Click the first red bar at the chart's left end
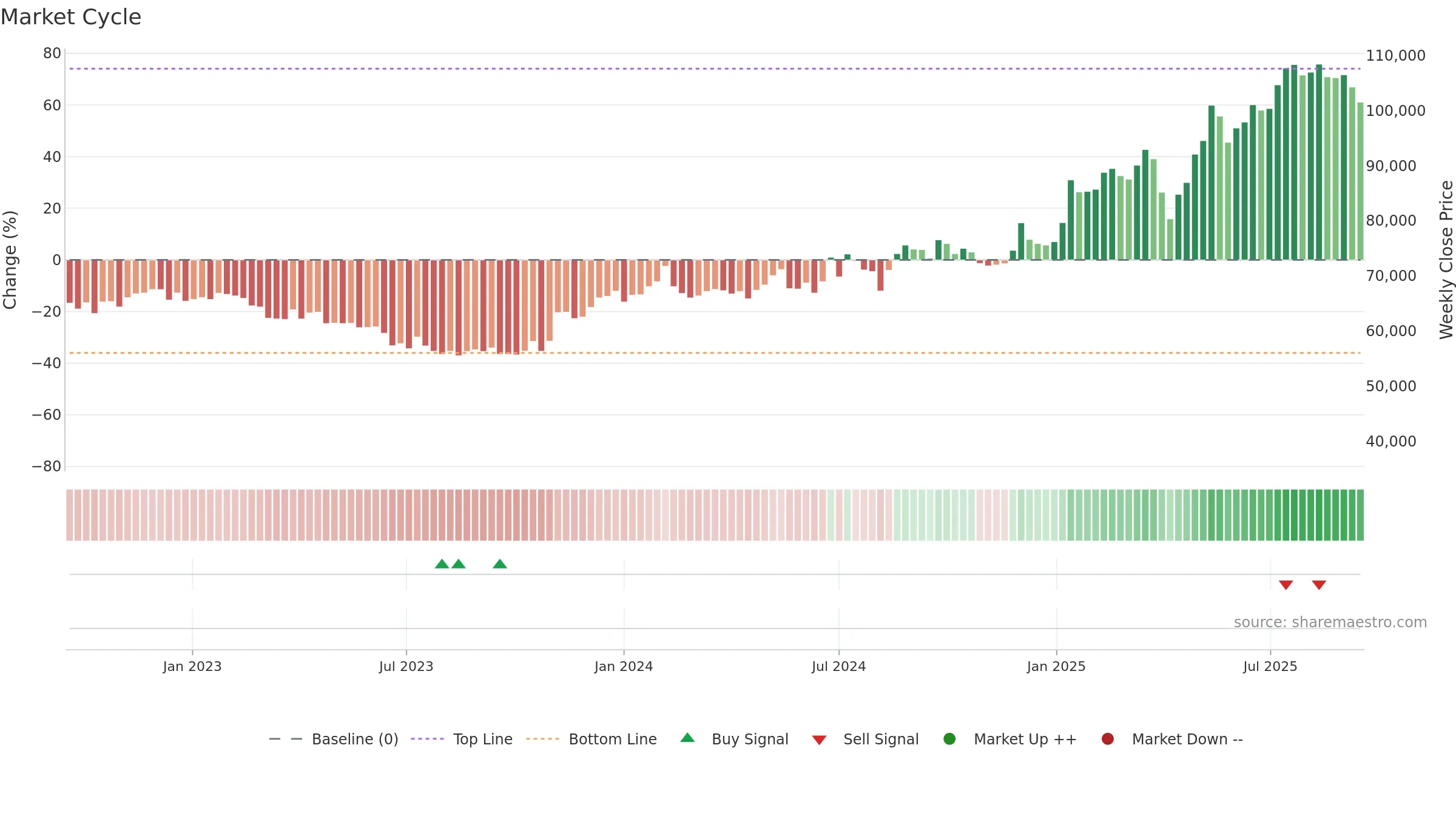 pyautogui.click(x=70, y=281)
